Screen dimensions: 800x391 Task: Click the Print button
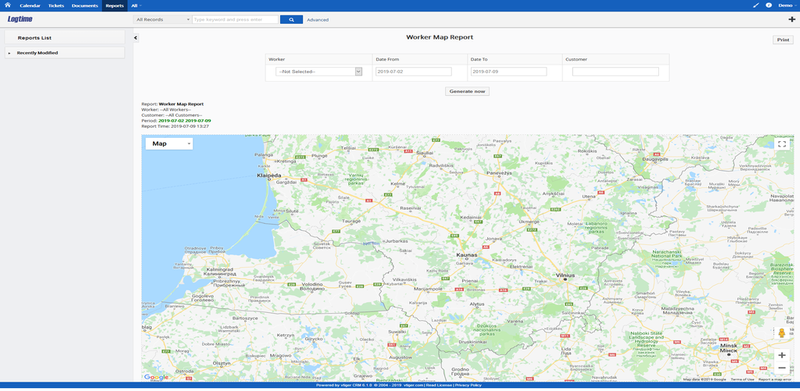click(783, 40)
